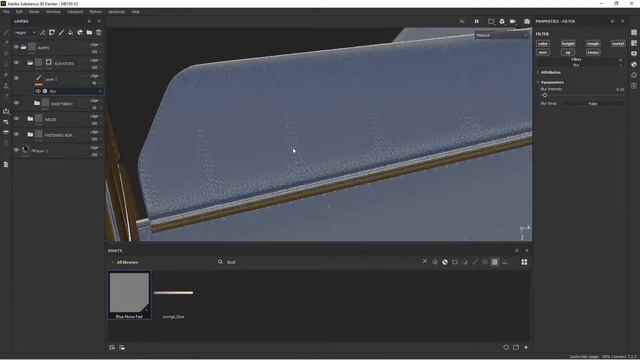Click the log panel icon in the right dock
The height and width of the screenshot is (360, 640).
pos(634,86)
